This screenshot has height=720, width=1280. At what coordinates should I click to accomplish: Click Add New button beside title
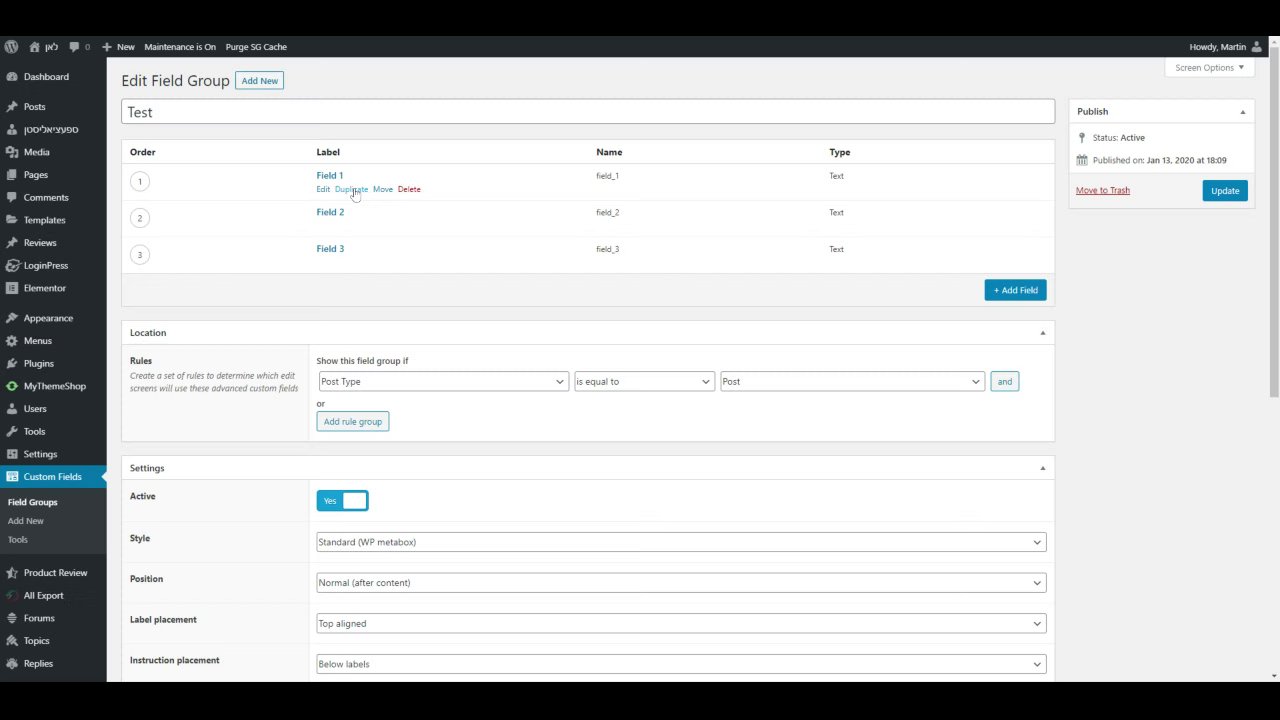[x=260, y=81]
